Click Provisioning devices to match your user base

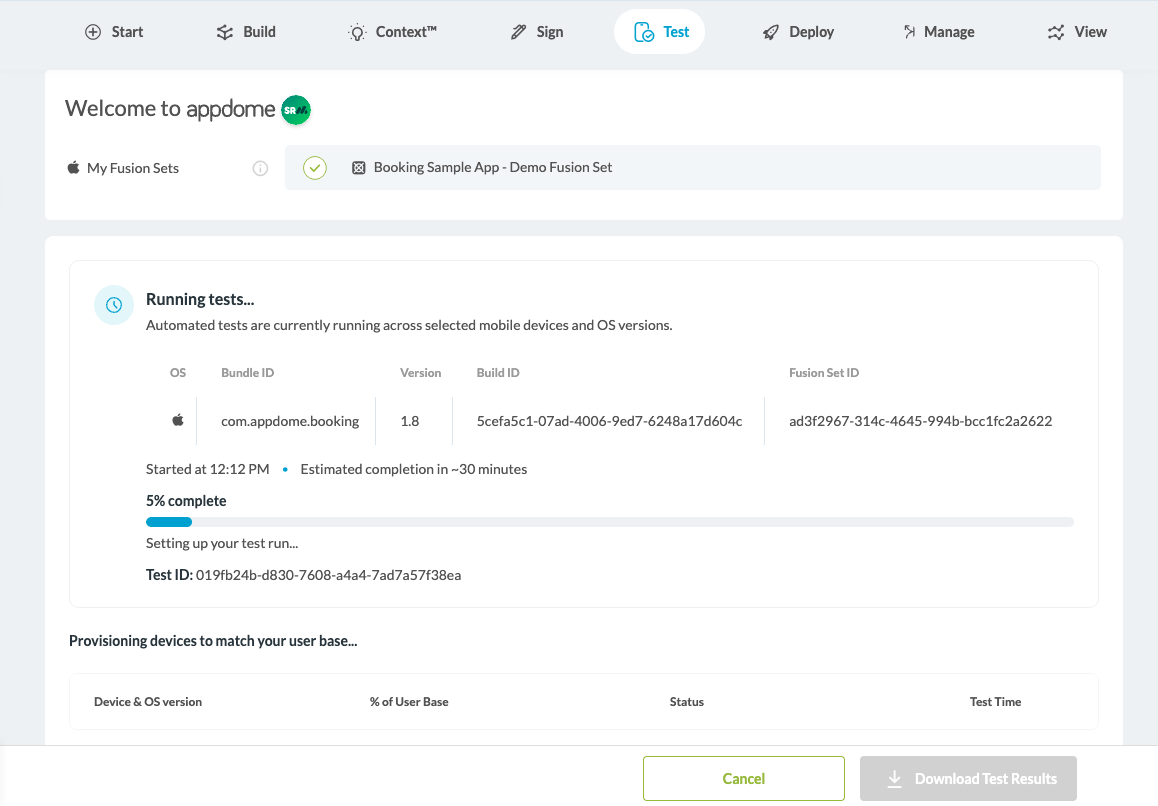click(x=213, y=641)
